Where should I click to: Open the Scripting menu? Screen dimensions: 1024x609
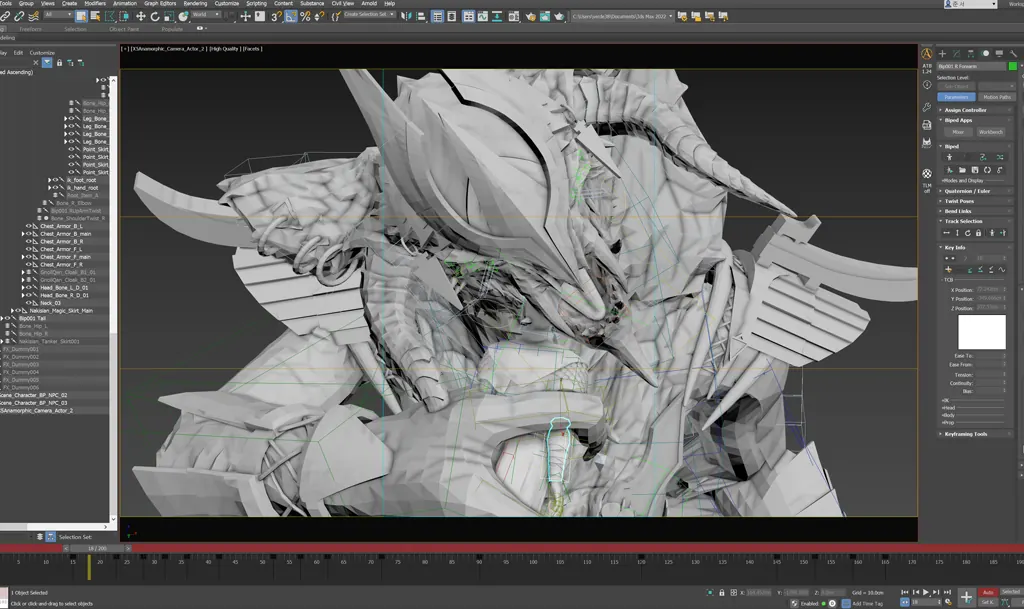pyautogui.click(x=256, y=3)
